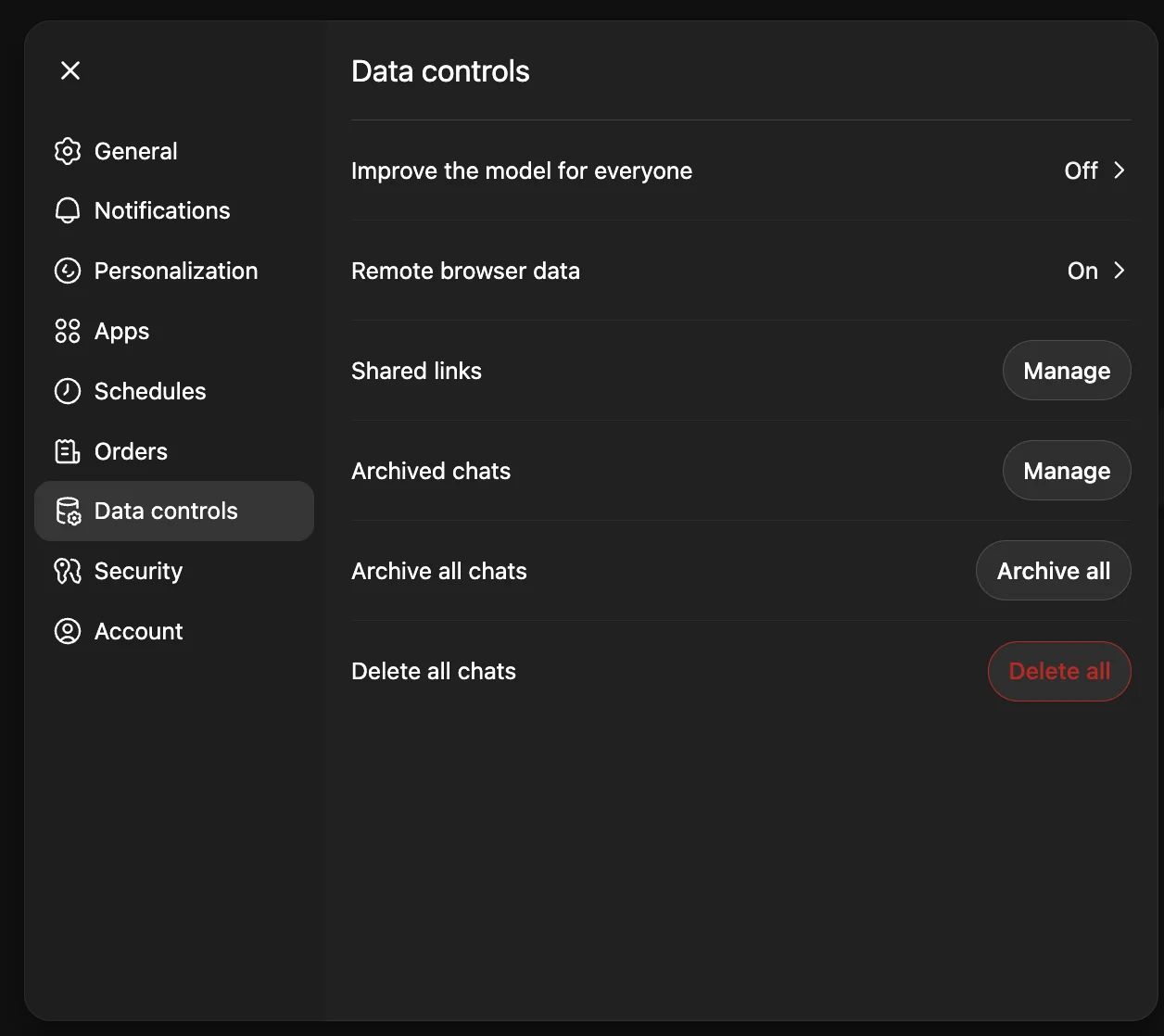Click the 'Improve the model for everyone' label
This screenshot has width=1164, height=1036.
point(522,171)
